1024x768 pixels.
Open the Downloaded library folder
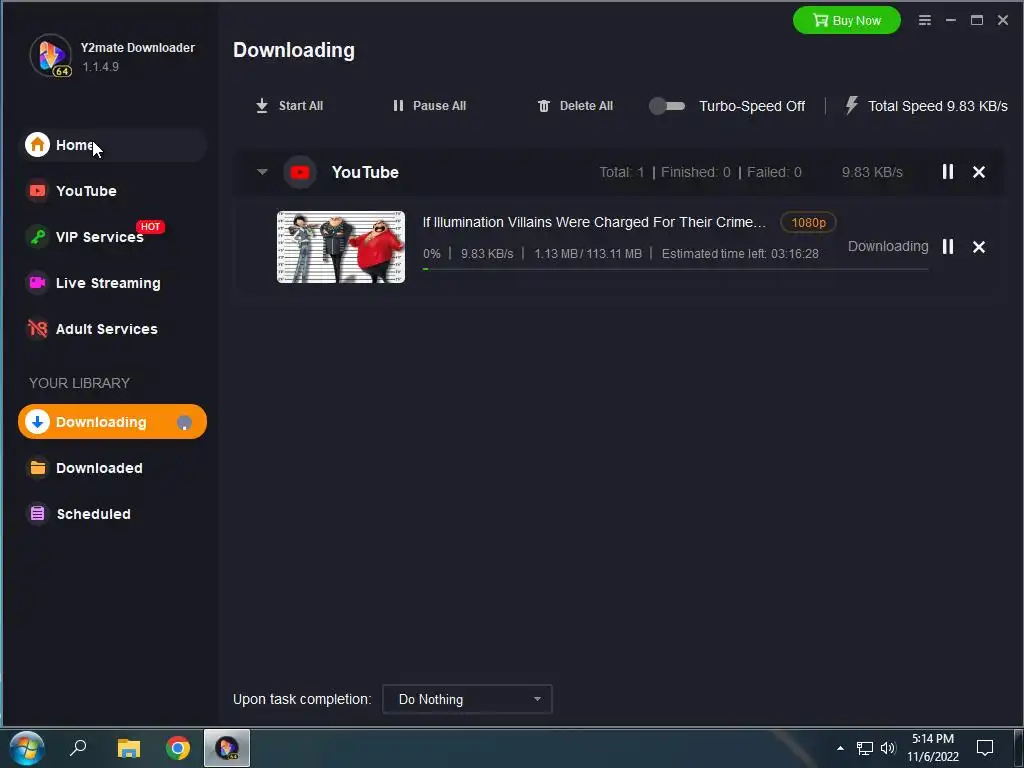pyautogui.click(x=112, y=468)
